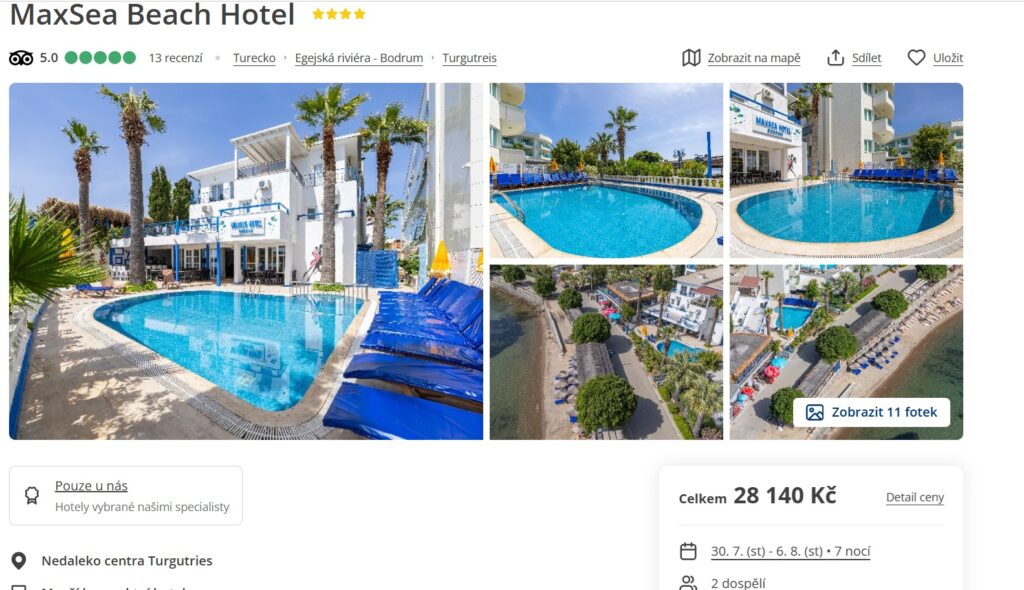The width and height of the screenshot is (1024, 590).
Task: Click the heart icon to save the hotel
Action: point(916,58)
